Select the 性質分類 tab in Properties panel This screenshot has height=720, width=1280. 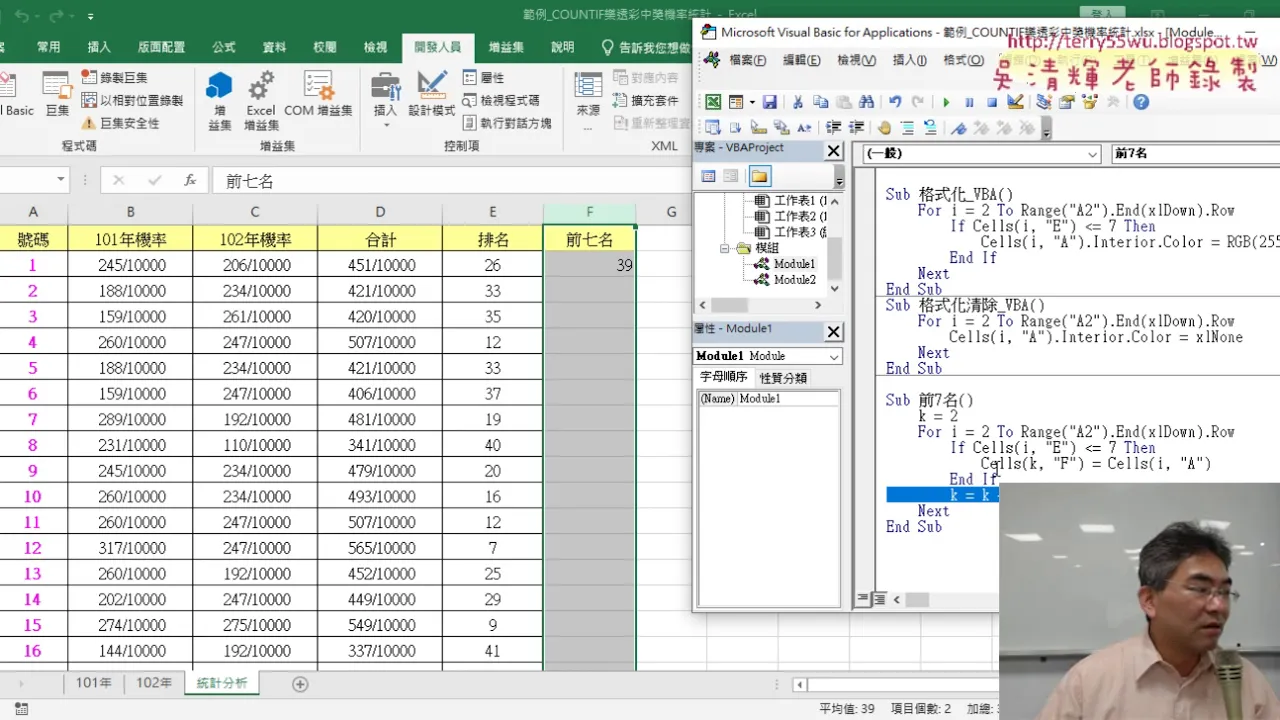(x=783, y=377)
